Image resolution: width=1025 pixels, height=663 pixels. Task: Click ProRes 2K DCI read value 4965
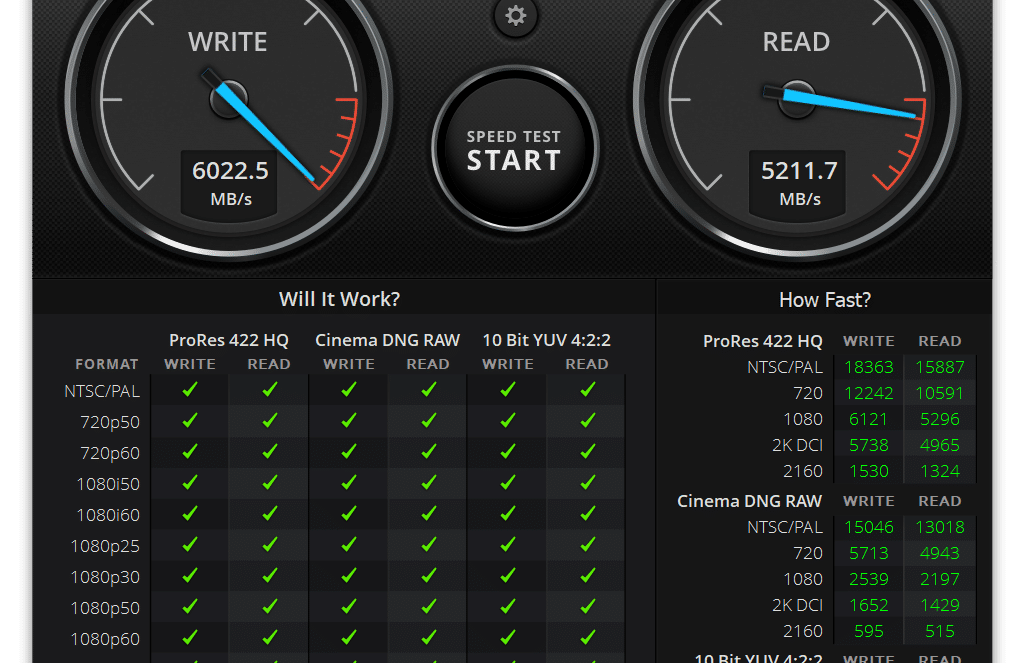(x=939, y=445)
